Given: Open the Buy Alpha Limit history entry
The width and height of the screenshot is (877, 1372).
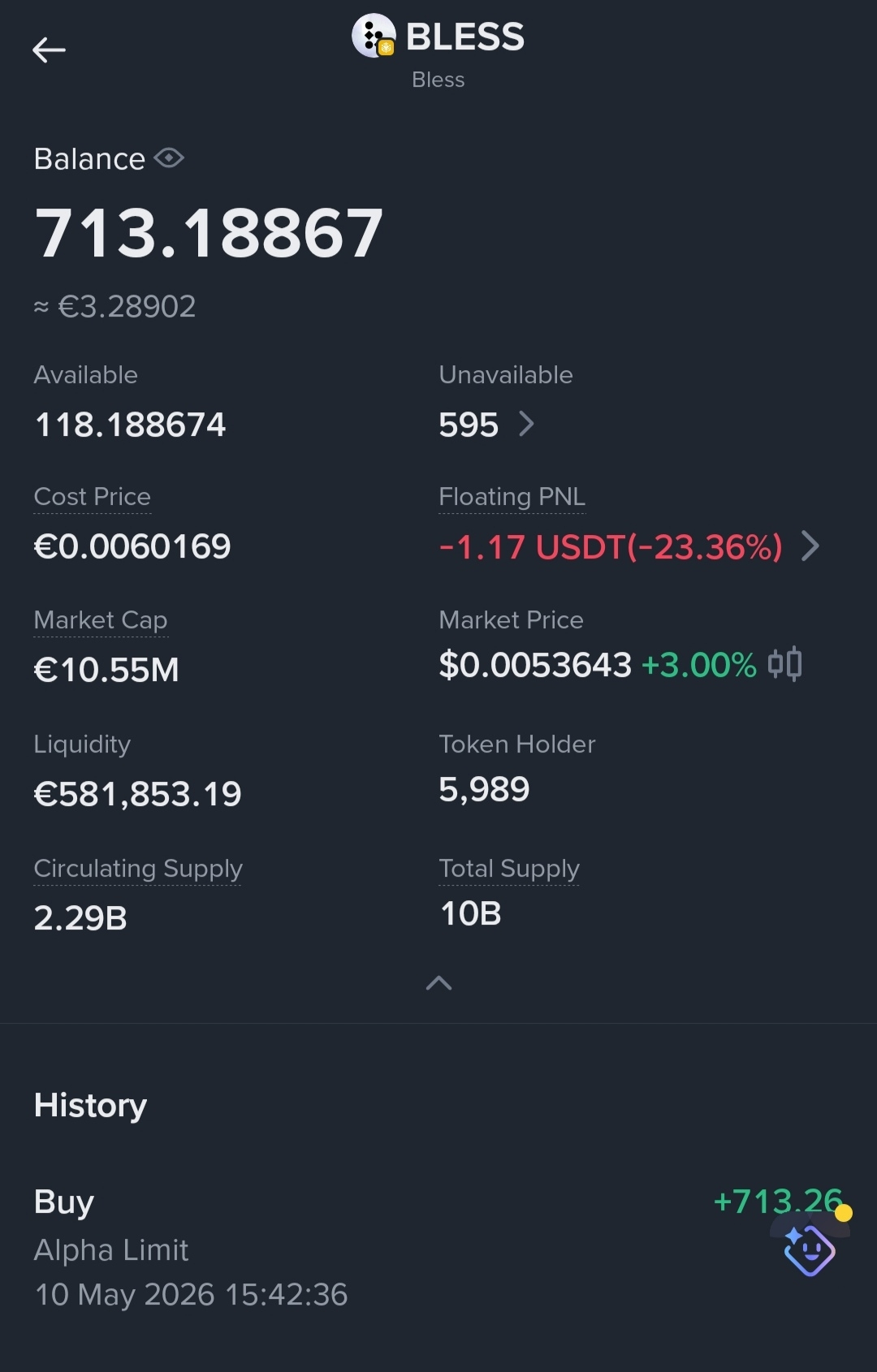Looking at the screenshot, I should [438, 1248].
